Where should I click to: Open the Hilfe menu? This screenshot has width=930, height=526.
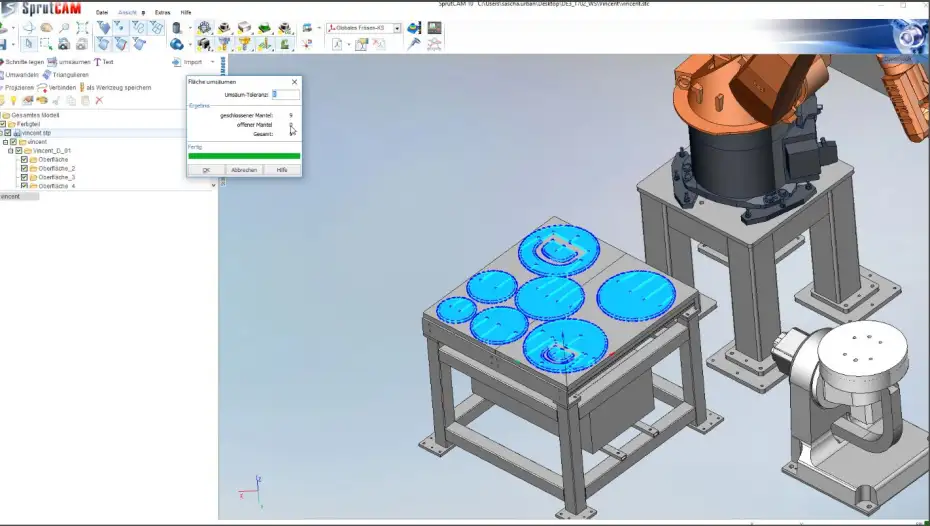click(186, 12)
